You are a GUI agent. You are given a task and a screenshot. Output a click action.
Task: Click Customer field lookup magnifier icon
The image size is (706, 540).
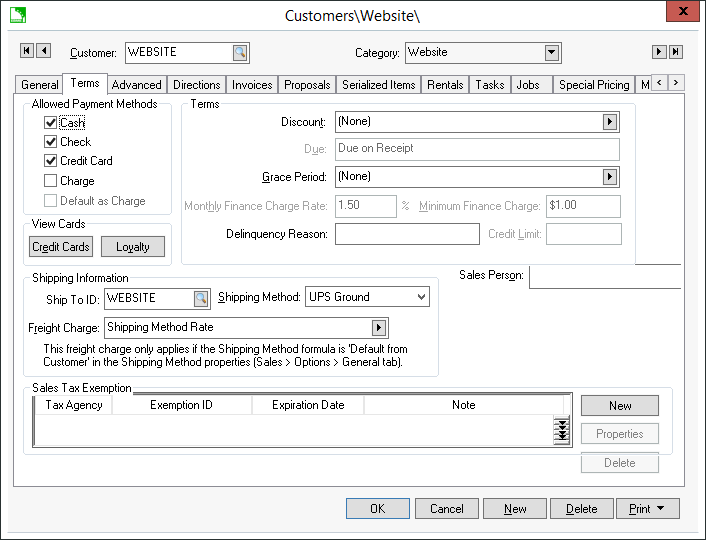(x=240, y=53)
